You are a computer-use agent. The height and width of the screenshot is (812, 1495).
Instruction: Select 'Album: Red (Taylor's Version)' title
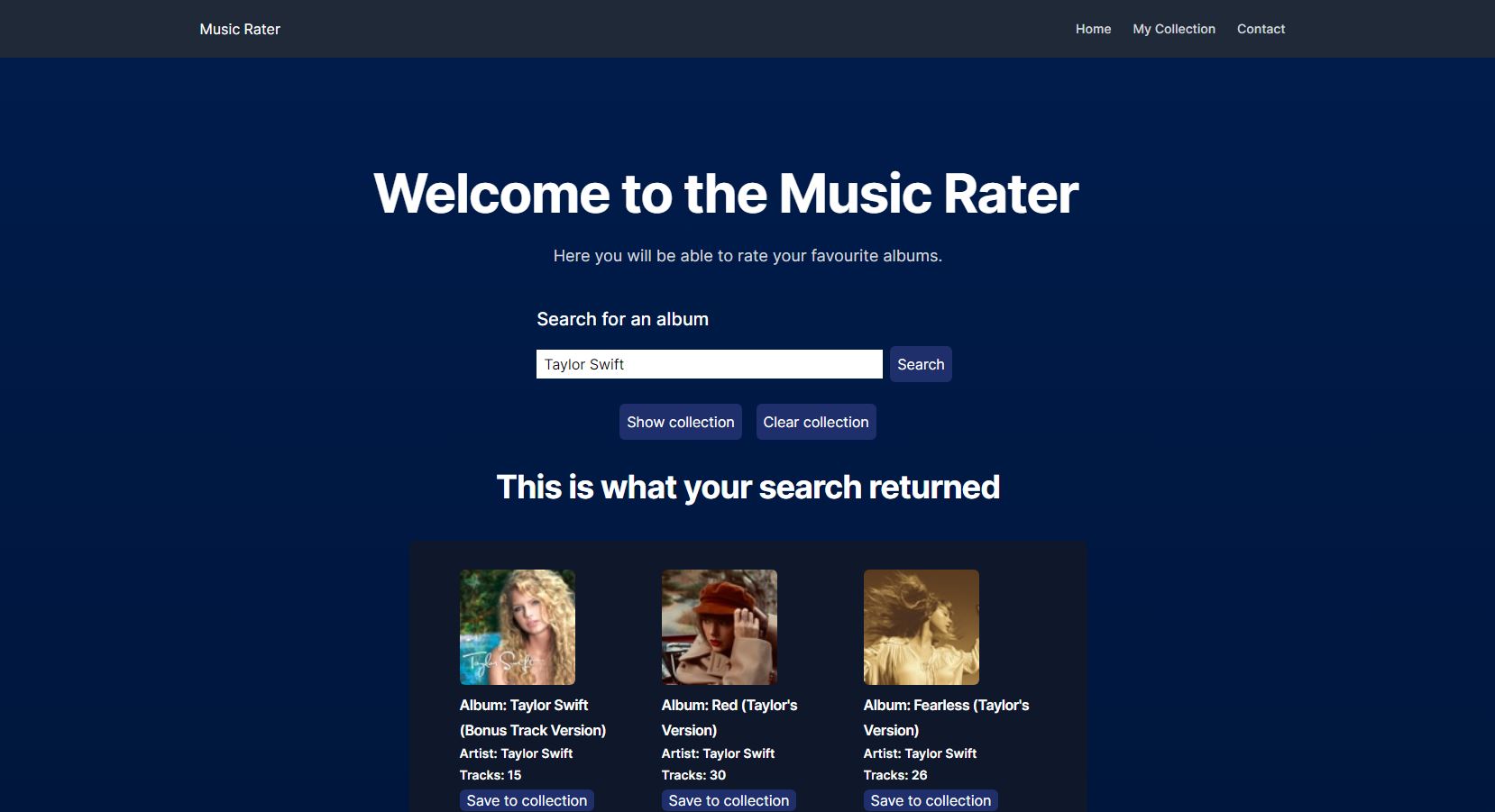click(729, 717)
